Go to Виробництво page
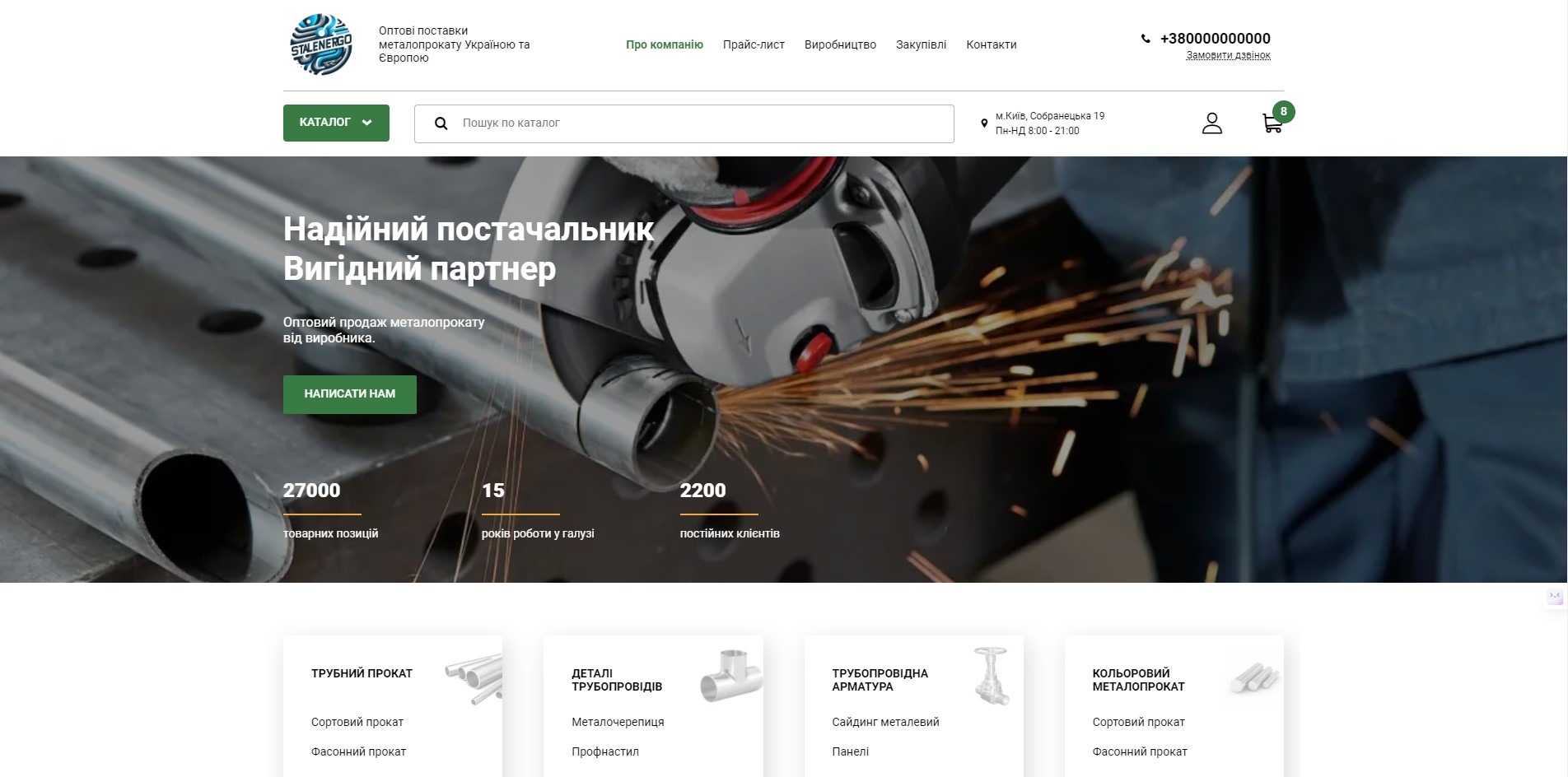1568x777 pixels. (x=840, y=44)
